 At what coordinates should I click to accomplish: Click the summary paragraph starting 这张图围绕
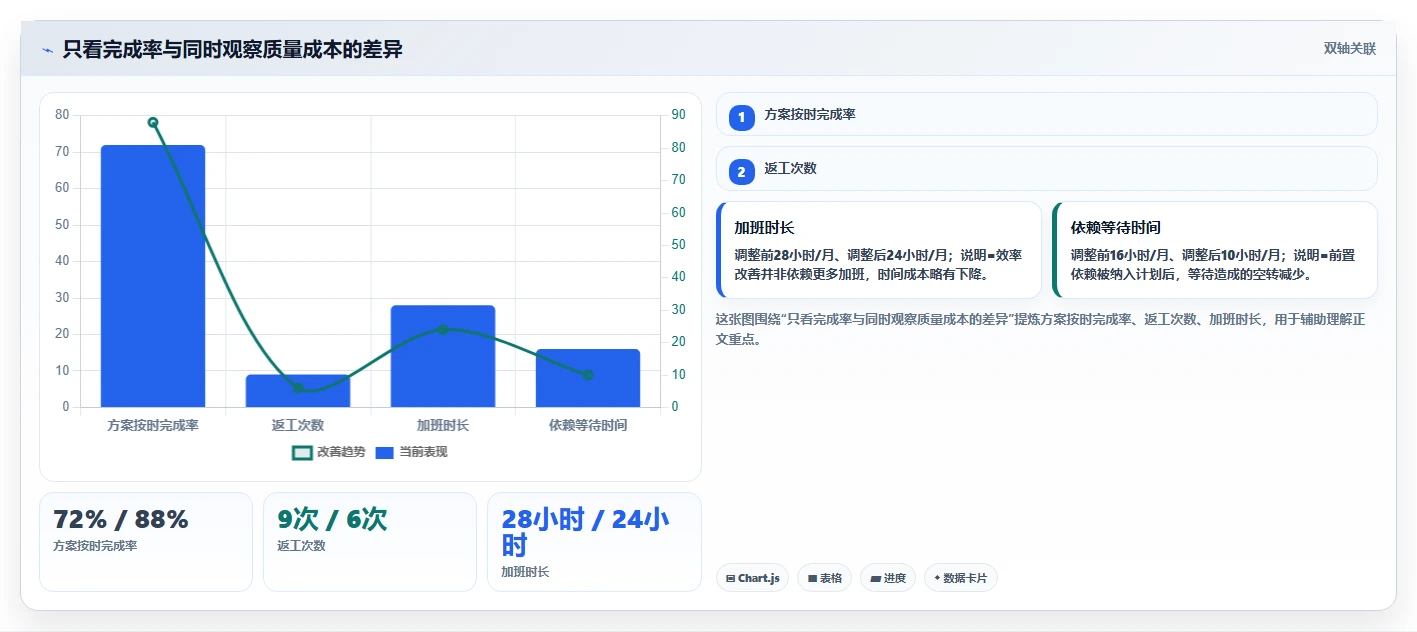pyautogui.click(x=1041, y=329)
